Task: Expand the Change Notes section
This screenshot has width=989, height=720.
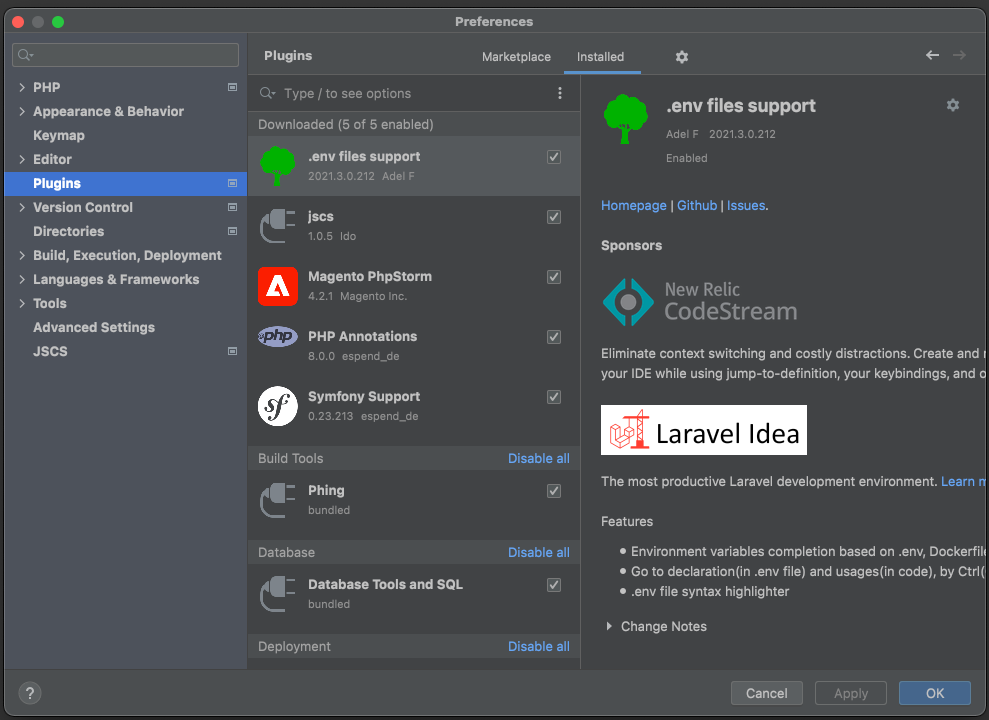Action: click(610, 627)
